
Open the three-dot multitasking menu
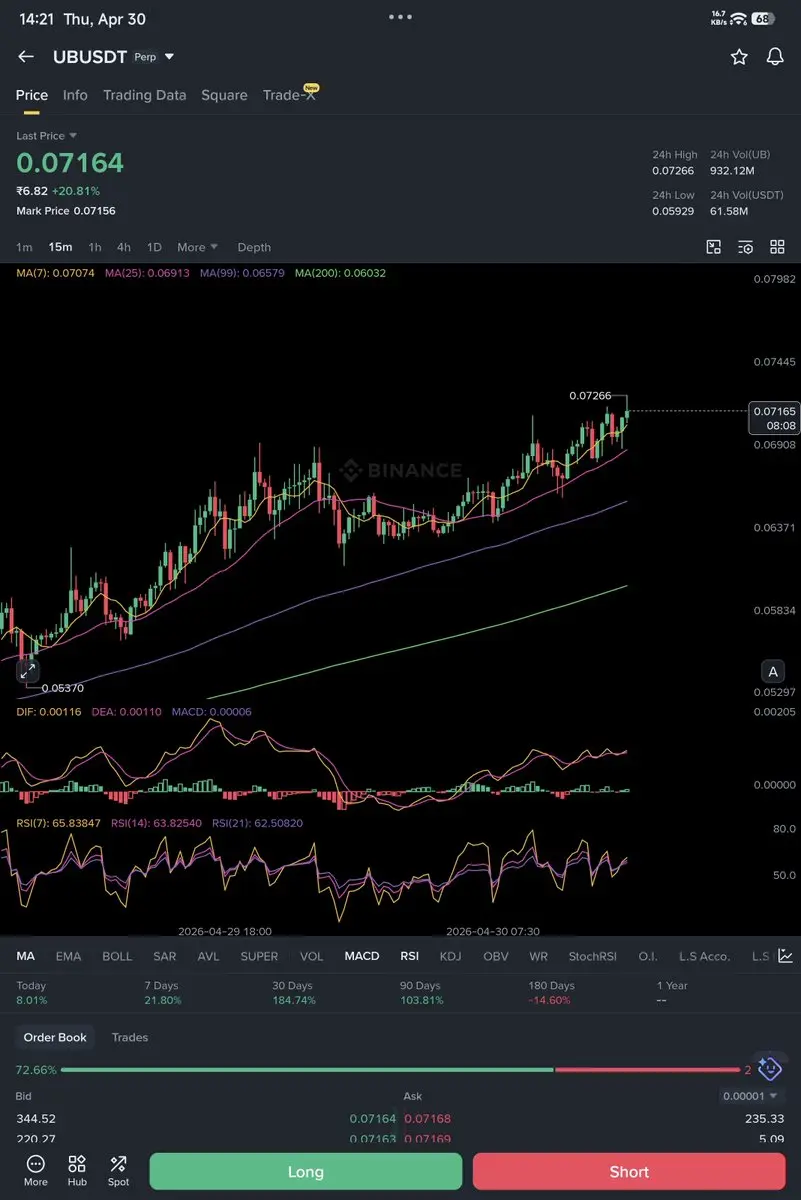pyautogui.click(x=400, y=17)
